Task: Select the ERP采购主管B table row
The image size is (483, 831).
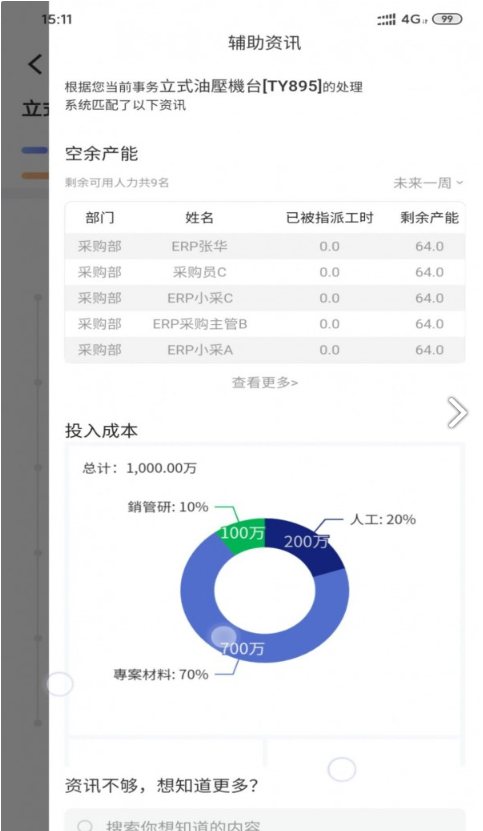Action: coord(265,324)
